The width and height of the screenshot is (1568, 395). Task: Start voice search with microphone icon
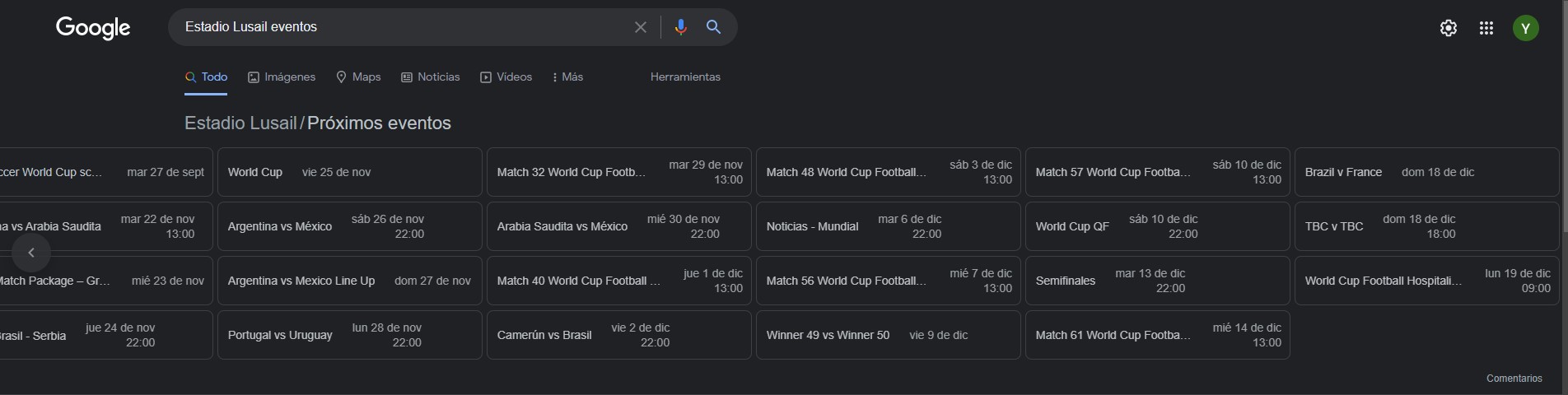tap(680, 27)
